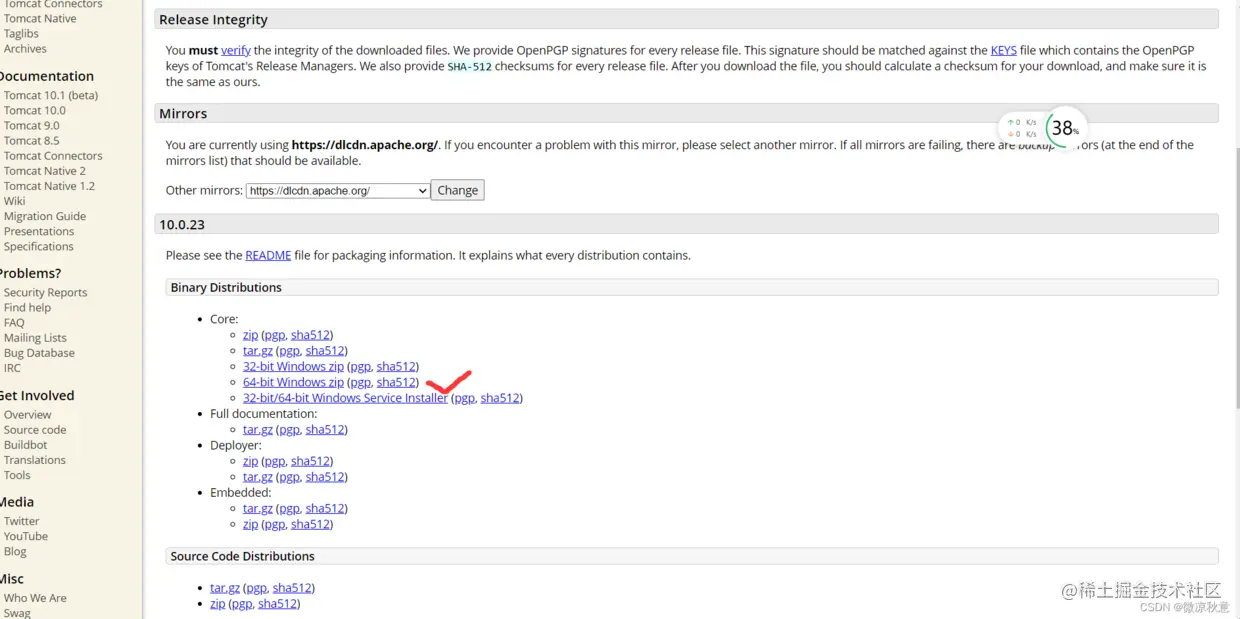Open the Source code sidebar link
Viewport: 1240px width, 619px height.
click(35, 430)
